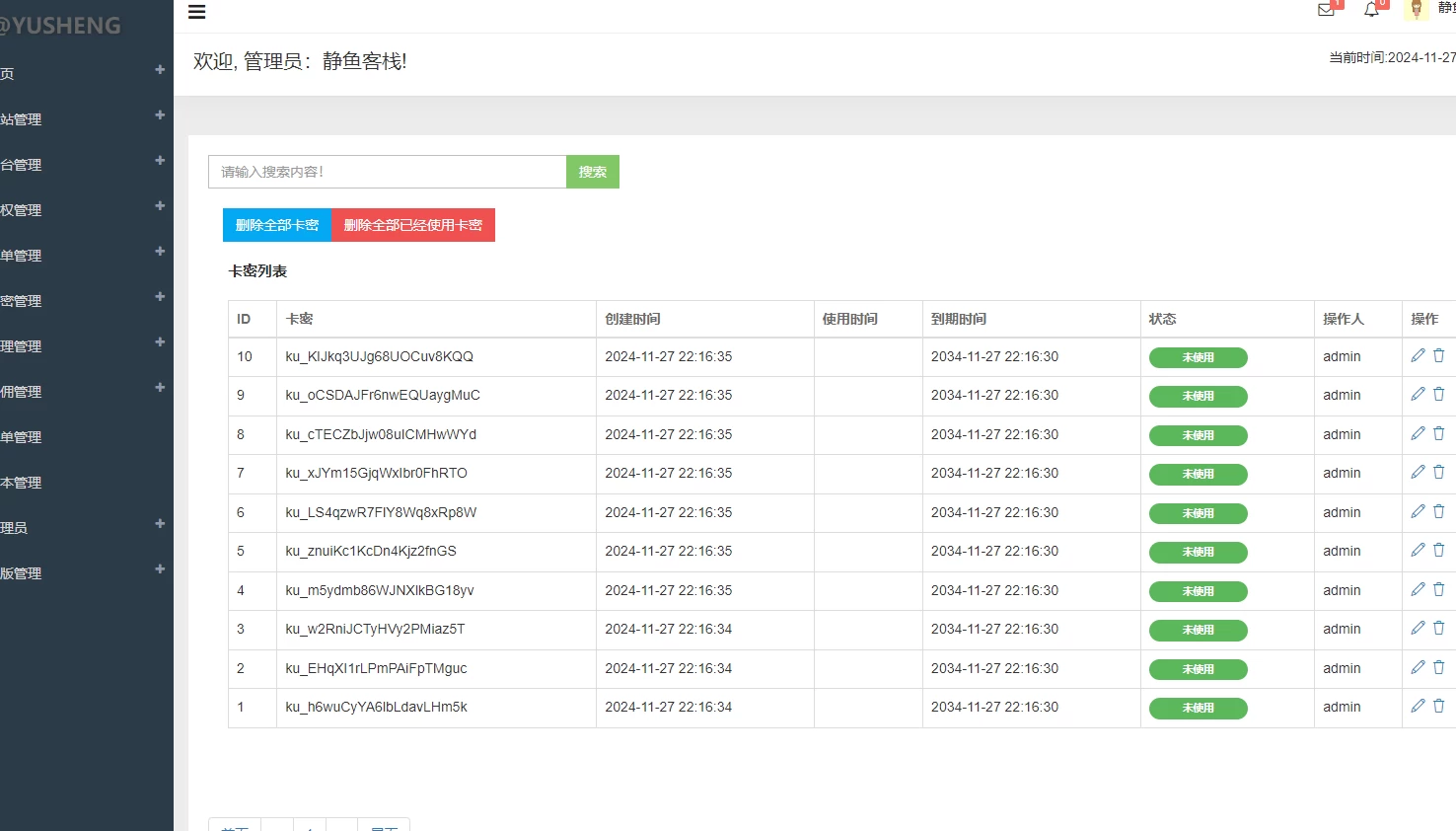Click the blue 删除全部卡密 button

coord(277,225)
